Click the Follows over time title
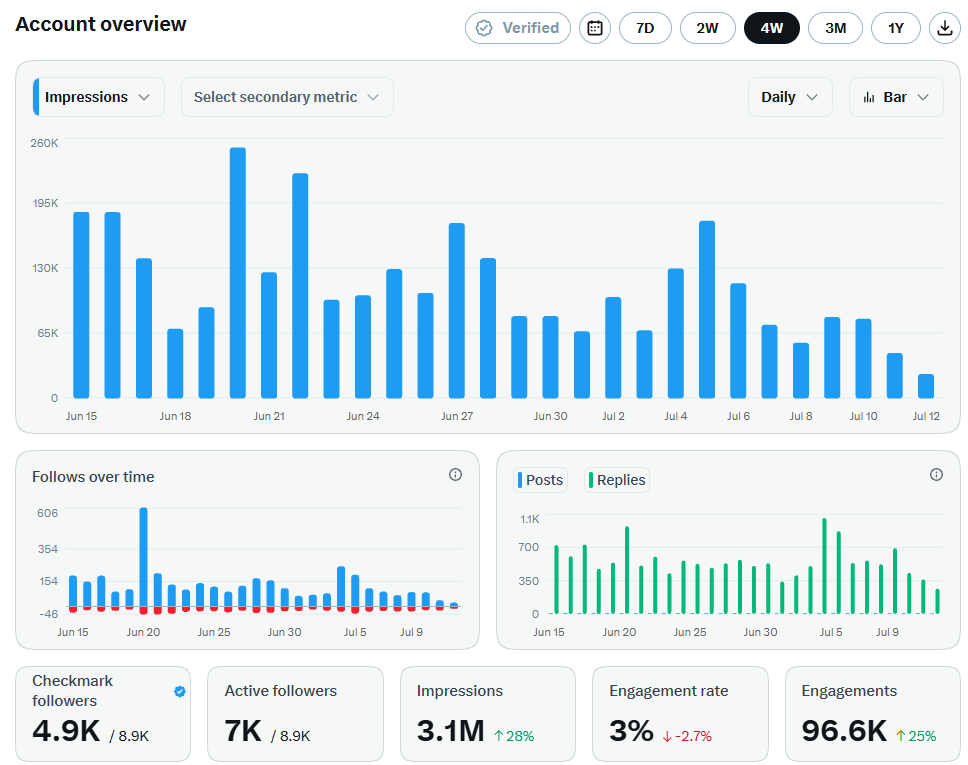The width and height of the screenshot is (968, 765). click(x=93, y=477)
